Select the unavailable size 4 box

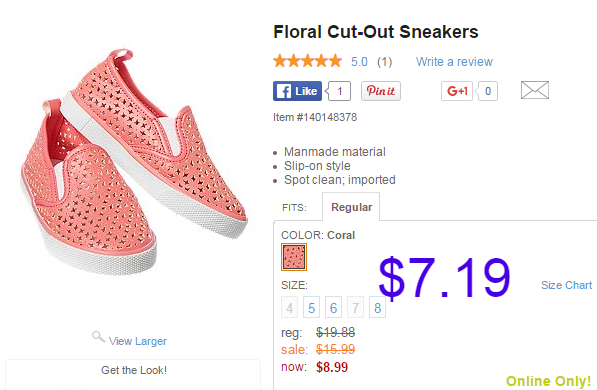289,307
